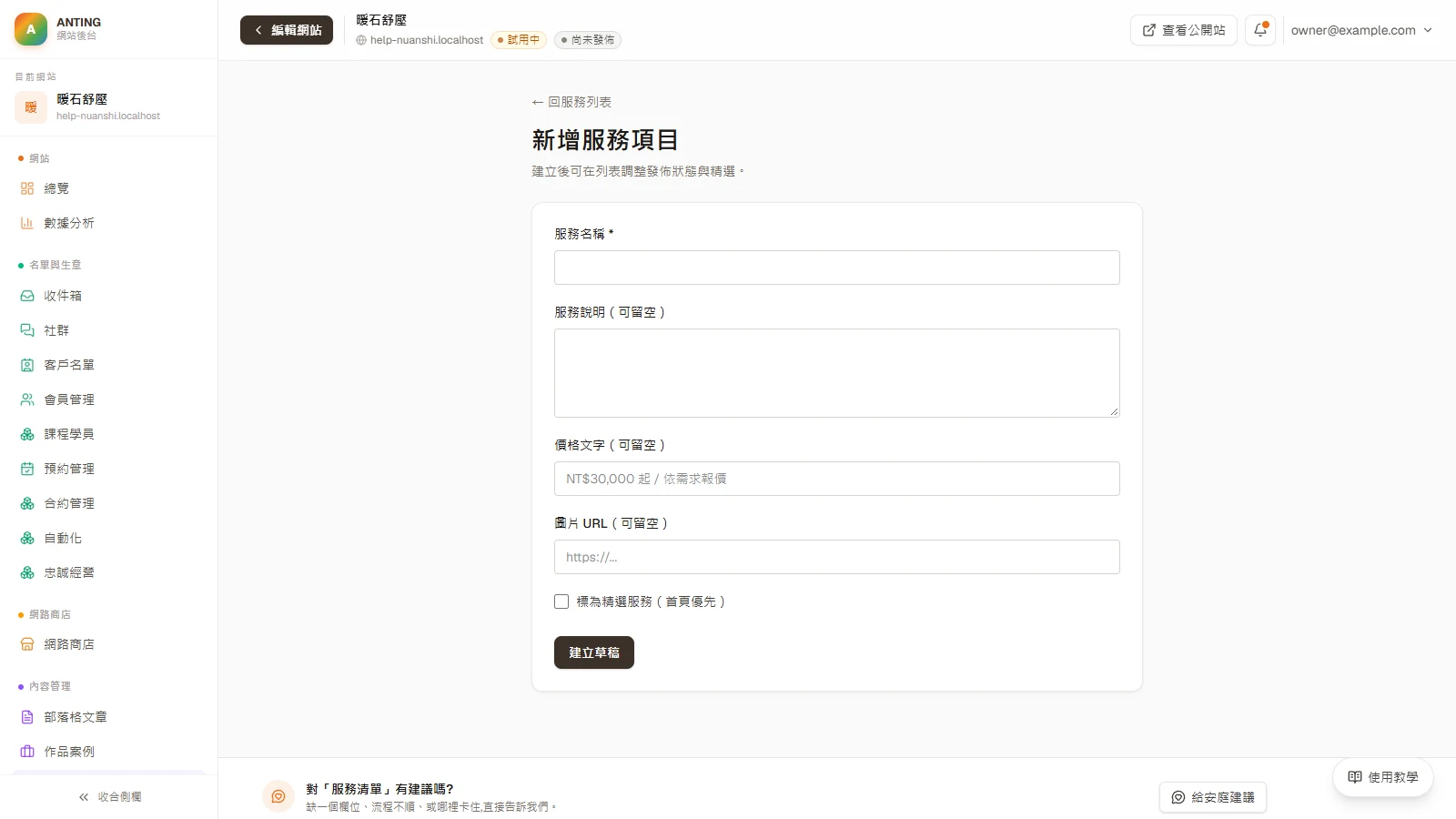Focus the 服務名稱 input field
This screenshot has width=1456, height=819.
tap(837, 268)
